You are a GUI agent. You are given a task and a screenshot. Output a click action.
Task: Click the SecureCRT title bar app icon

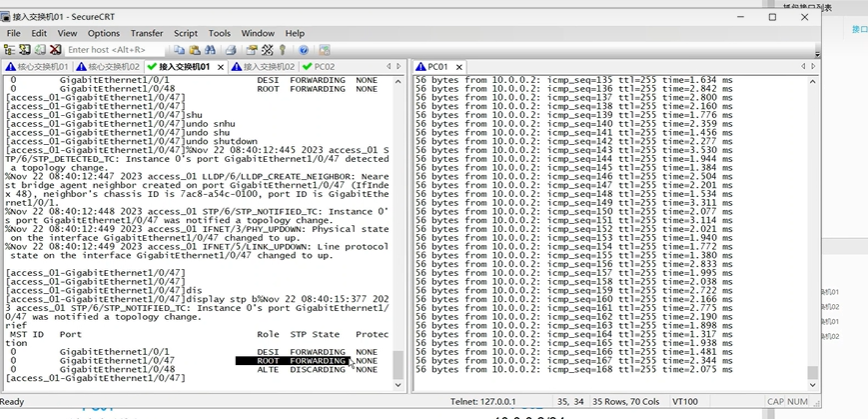click(5, 17)
